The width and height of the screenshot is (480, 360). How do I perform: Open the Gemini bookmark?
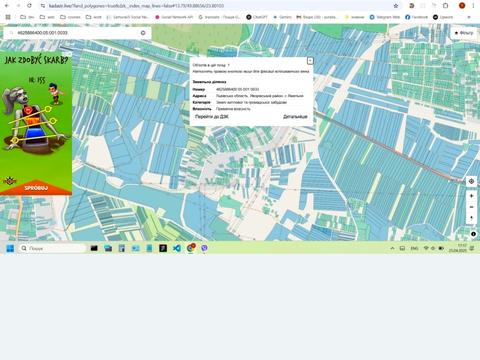[x=282, y=17]
